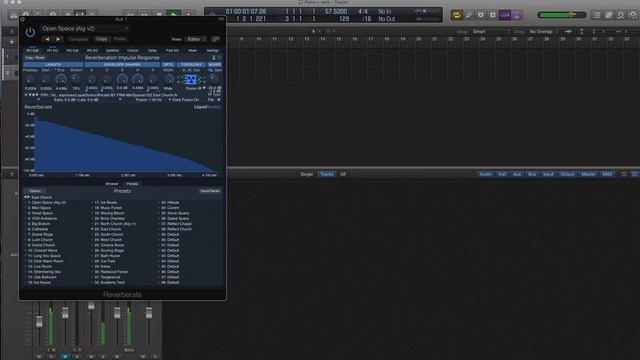Open the Open Space (Alg v2) preset dropdown

pos(85,29)
